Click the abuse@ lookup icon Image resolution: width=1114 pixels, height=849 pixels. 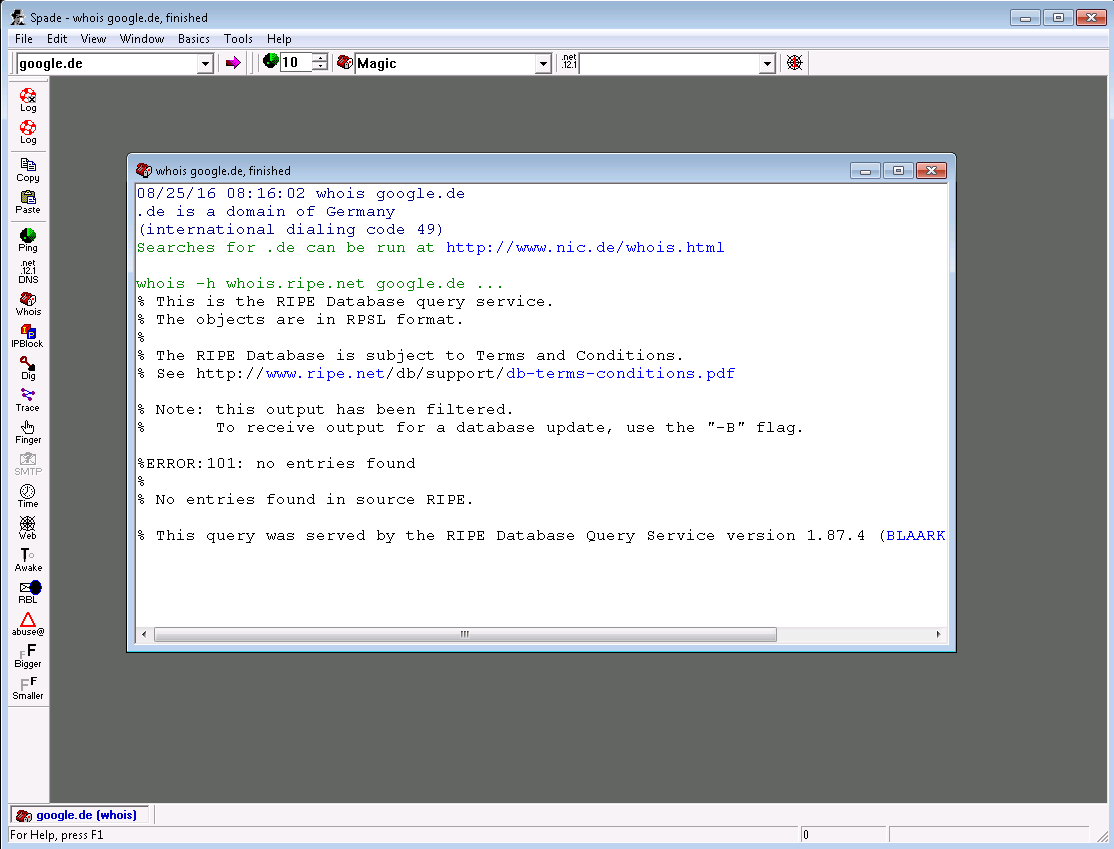pos(28,624)
